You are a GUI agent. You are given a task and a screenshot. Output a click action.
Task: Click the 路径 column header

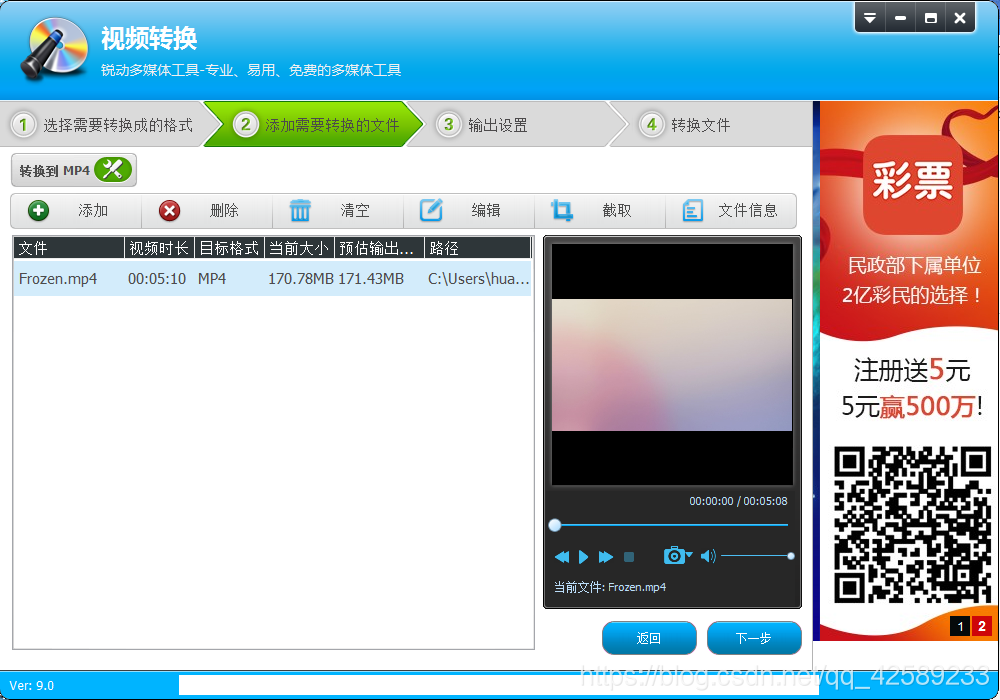coord(478,248)
